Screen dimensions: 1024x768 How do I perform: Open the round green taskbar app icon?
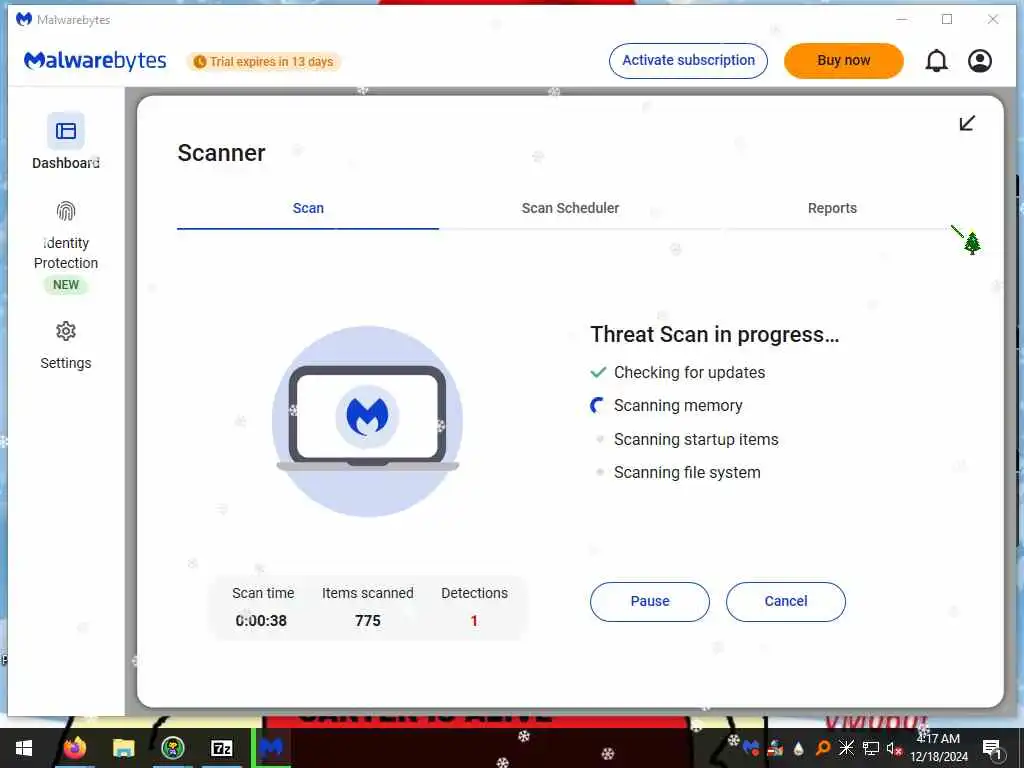pos(173,748)
